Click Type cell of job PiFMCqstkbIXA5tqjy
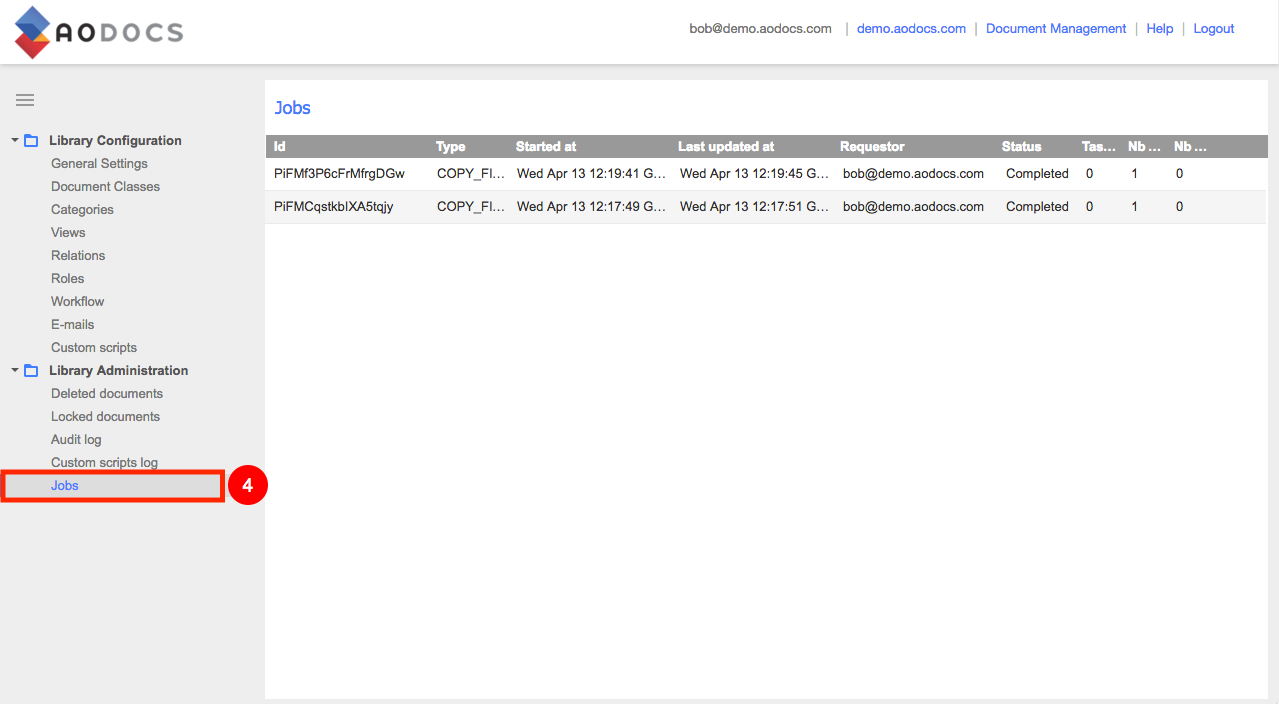This screenshot has width=1279, height=704. pyautogui.click(x=471, y=207)
